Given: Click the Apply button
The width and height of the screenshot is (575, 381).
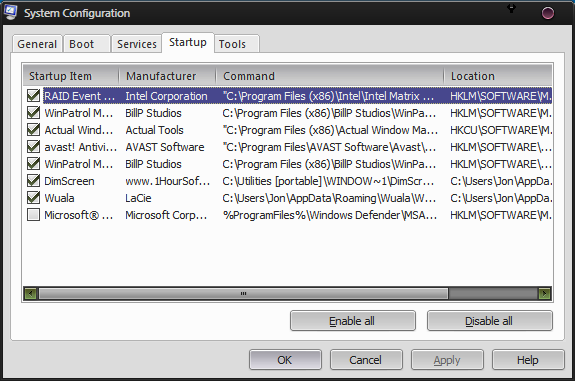Looking at the screenshot, I should (447, 360).
